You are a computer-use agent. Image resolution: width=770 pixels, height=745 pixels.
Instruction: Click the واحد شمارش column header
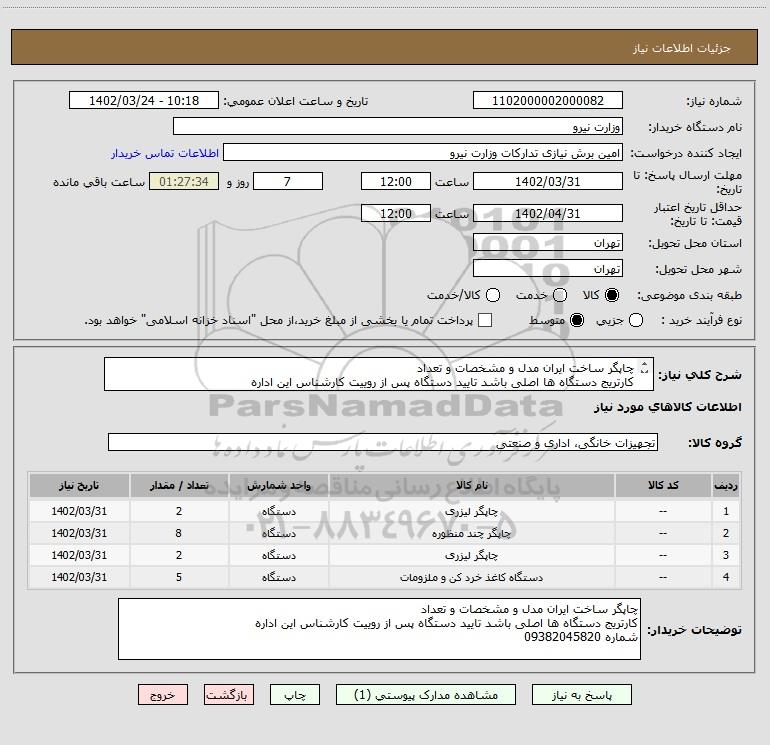278,485
